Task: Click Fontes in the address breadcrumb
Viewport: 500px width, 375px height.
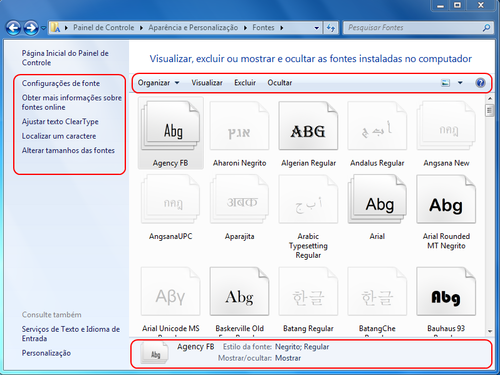Action: pos(263,28)
